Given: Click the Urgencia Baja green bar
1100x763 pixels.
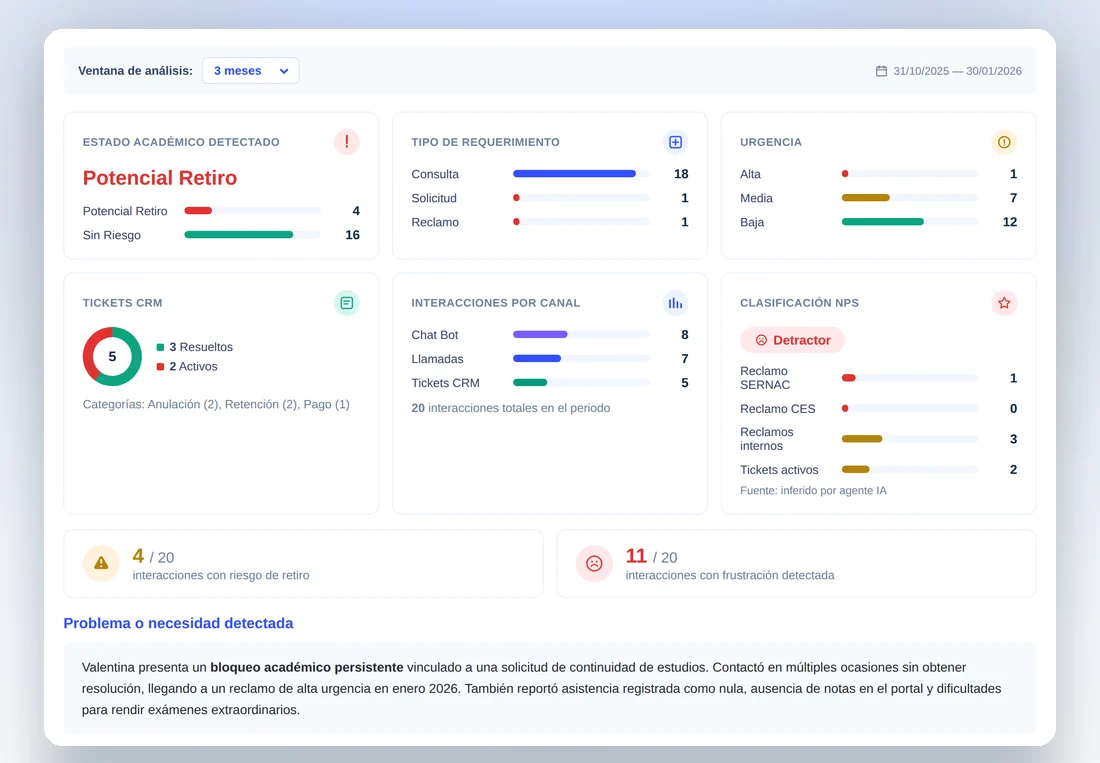Looking at the screenshot, I should 883,222.
